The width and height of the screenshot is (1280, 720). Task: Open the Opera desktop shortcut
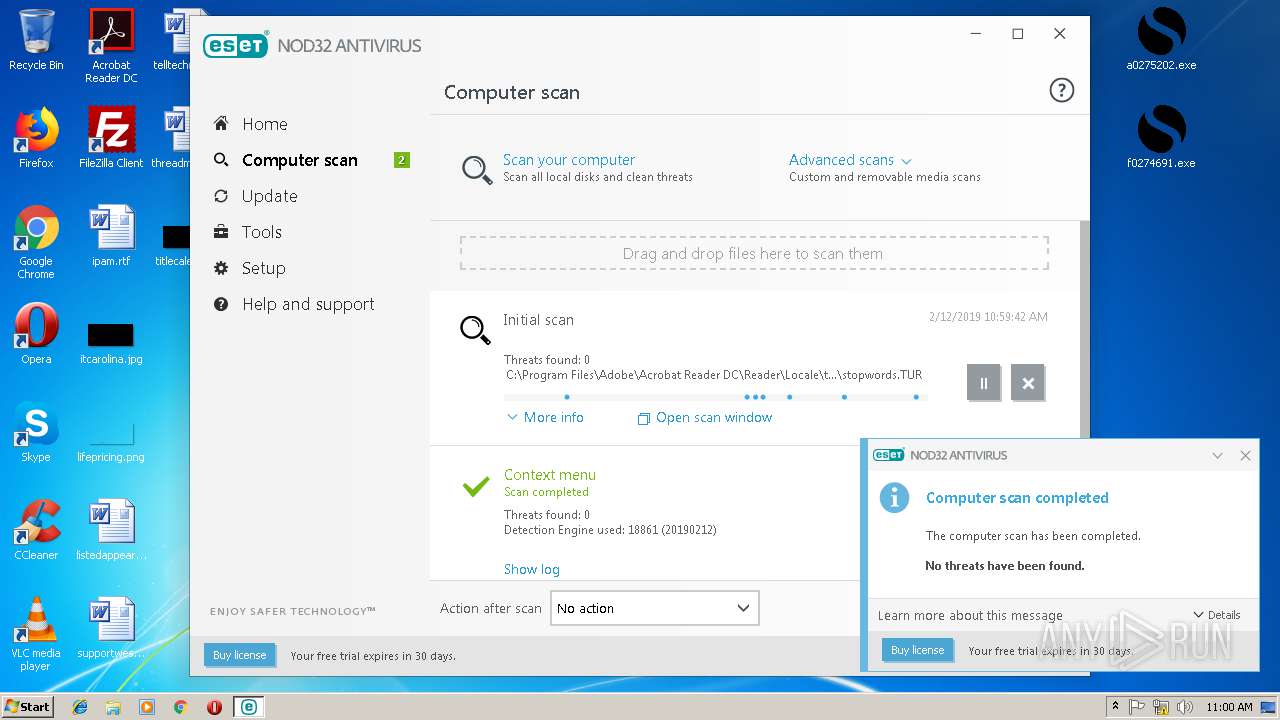(36, 334)
